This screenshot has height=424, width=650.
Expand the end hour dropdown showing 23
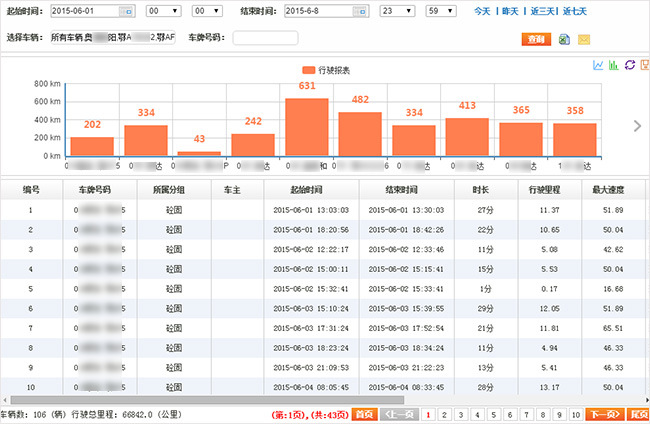398,11
